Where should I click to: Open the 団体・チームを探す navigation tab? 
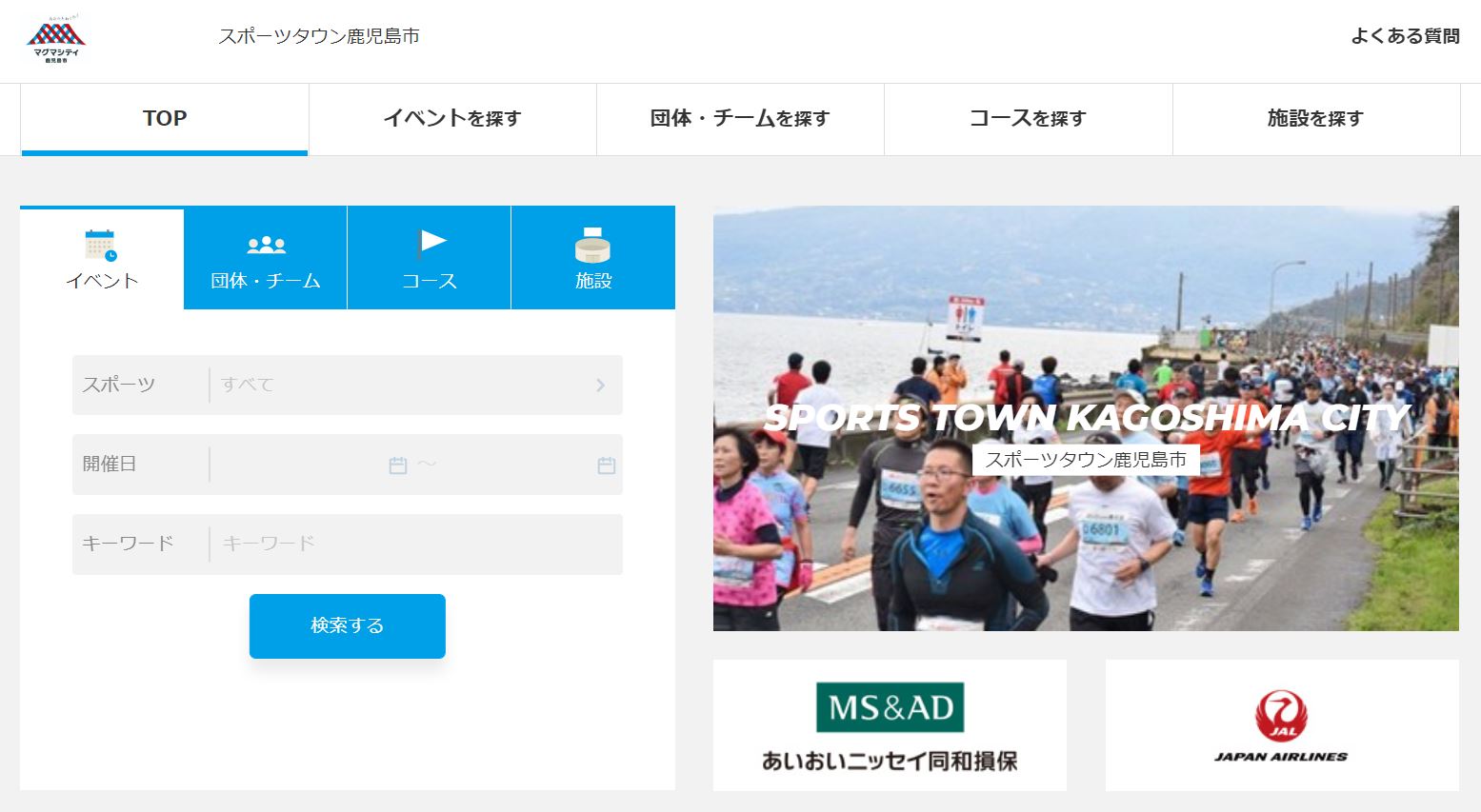point(740,119)
